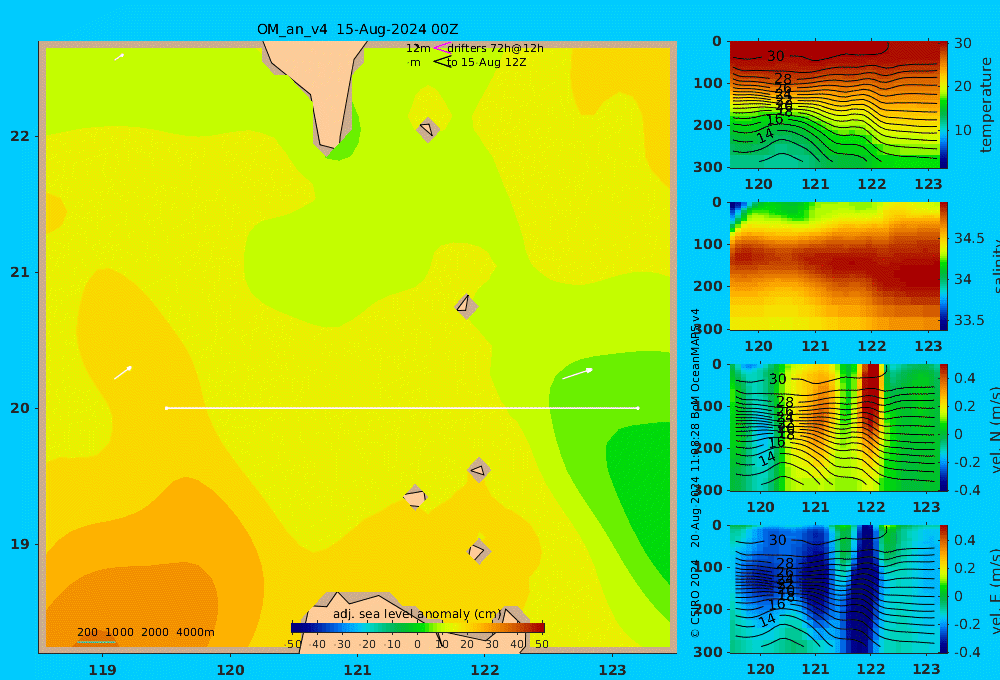Image resolution: width=1000 pixels, height=680 pixels.
Task: Click tick '0' on the sea level colorbar
Action: tap(417, 644)
